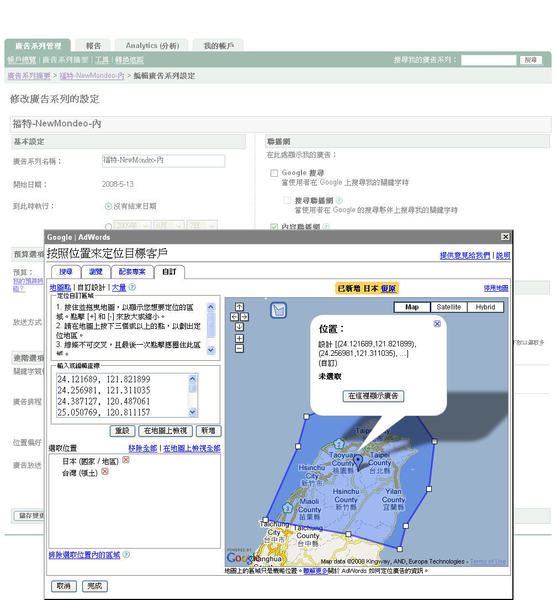The height and width of the screenshot is (600, 556).
Task: Click 福特-NewMondeo-內 breadcrumb link
Action: (x=92, y=76)
